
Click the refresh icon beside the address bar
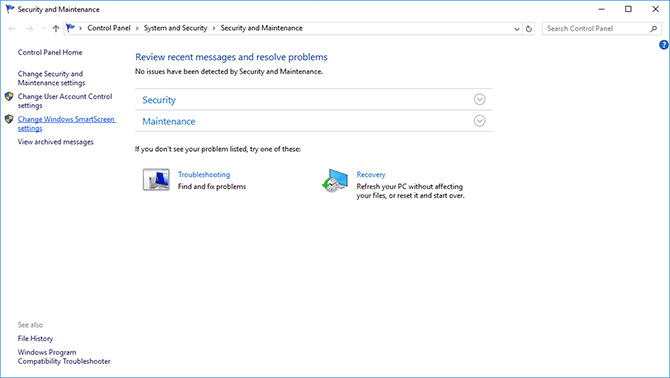click(529, 29)
